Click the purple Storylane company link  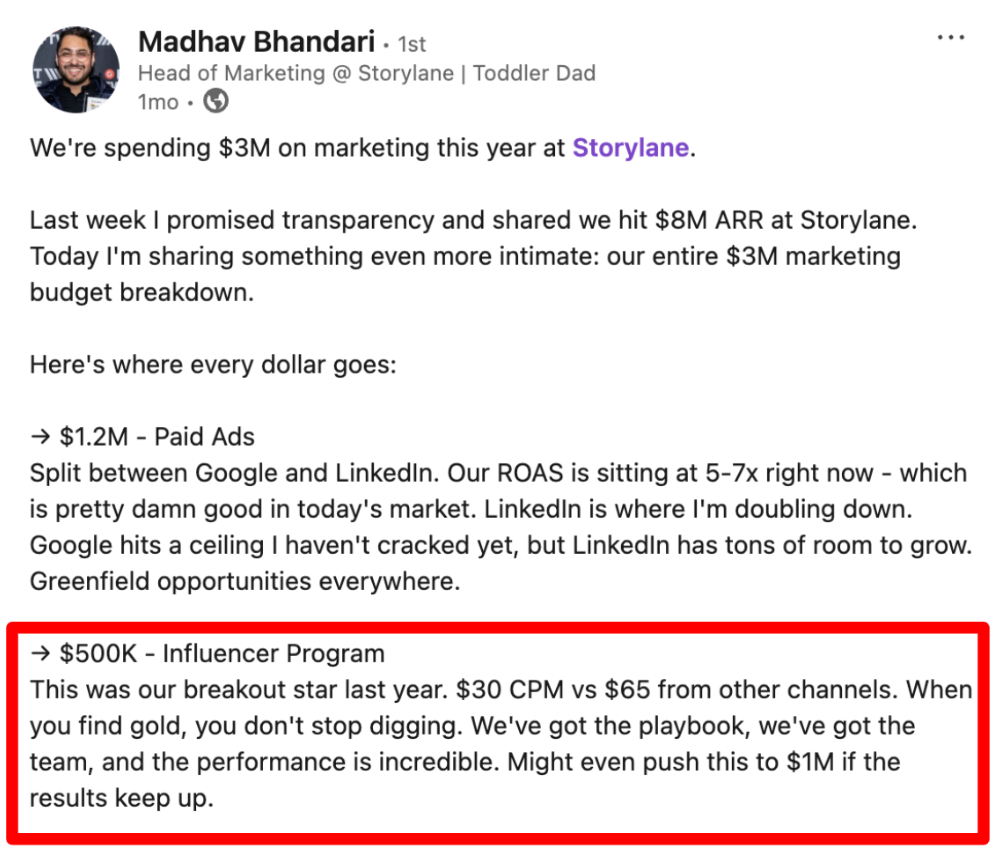[630, 148]
